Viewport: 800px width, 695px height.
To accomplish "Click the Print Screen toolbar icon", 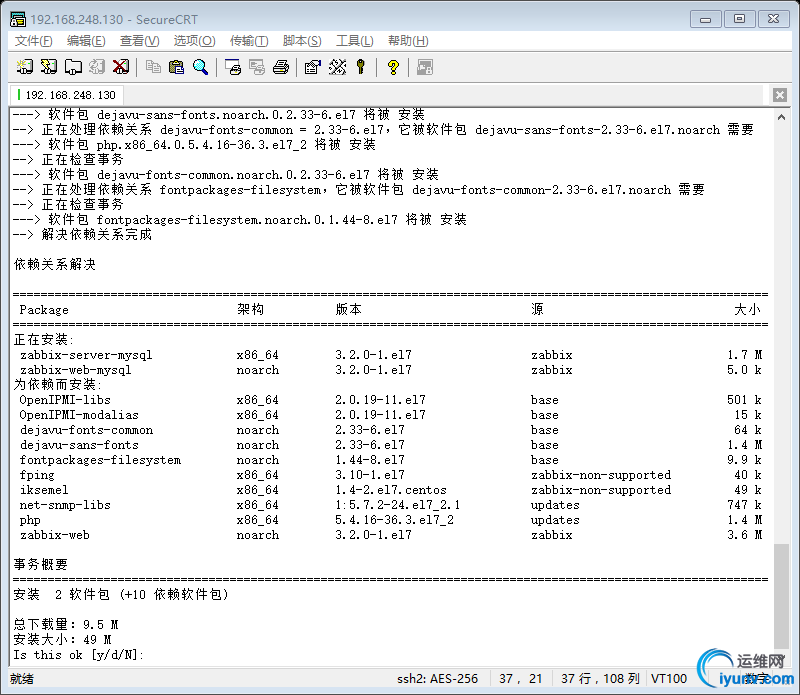I will [x=233, y=67].
